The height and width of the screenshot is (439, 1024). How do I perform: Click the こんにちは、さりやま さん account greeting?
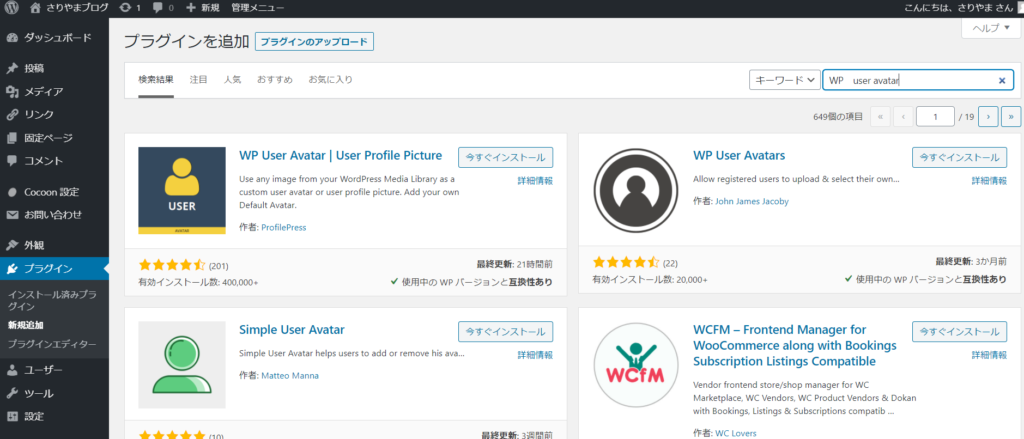pyautogui.click(x=959, y=8)
